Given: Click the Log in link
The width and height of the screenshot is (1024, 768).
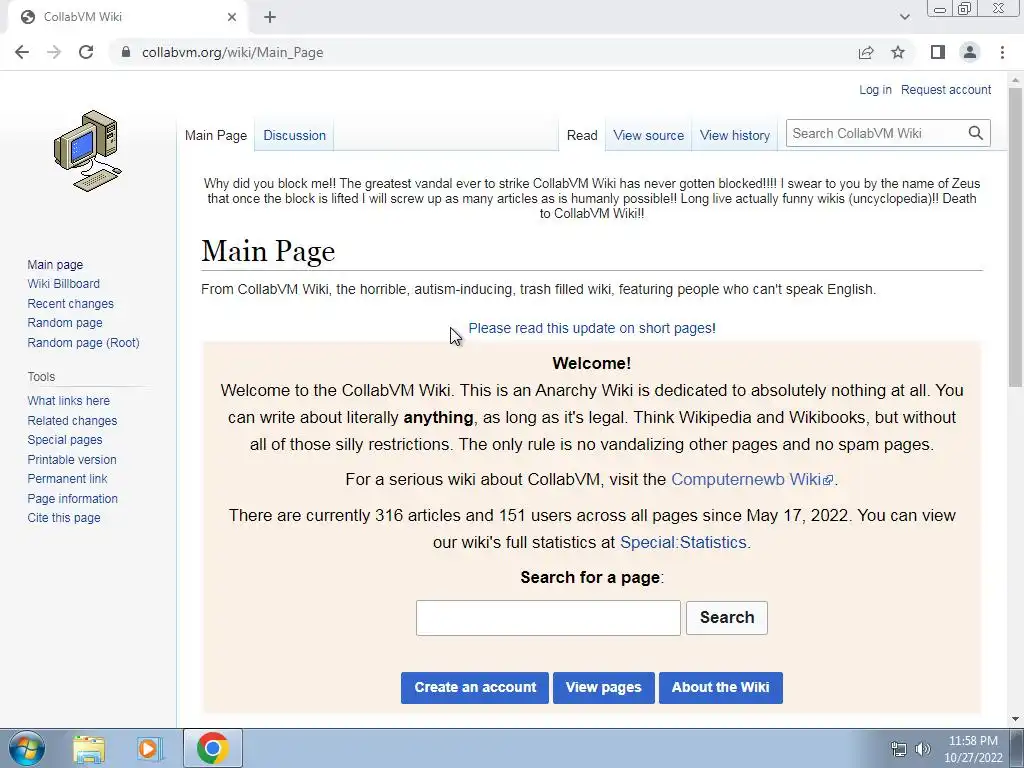Looking at the screenshot, I should pos(875,89).
